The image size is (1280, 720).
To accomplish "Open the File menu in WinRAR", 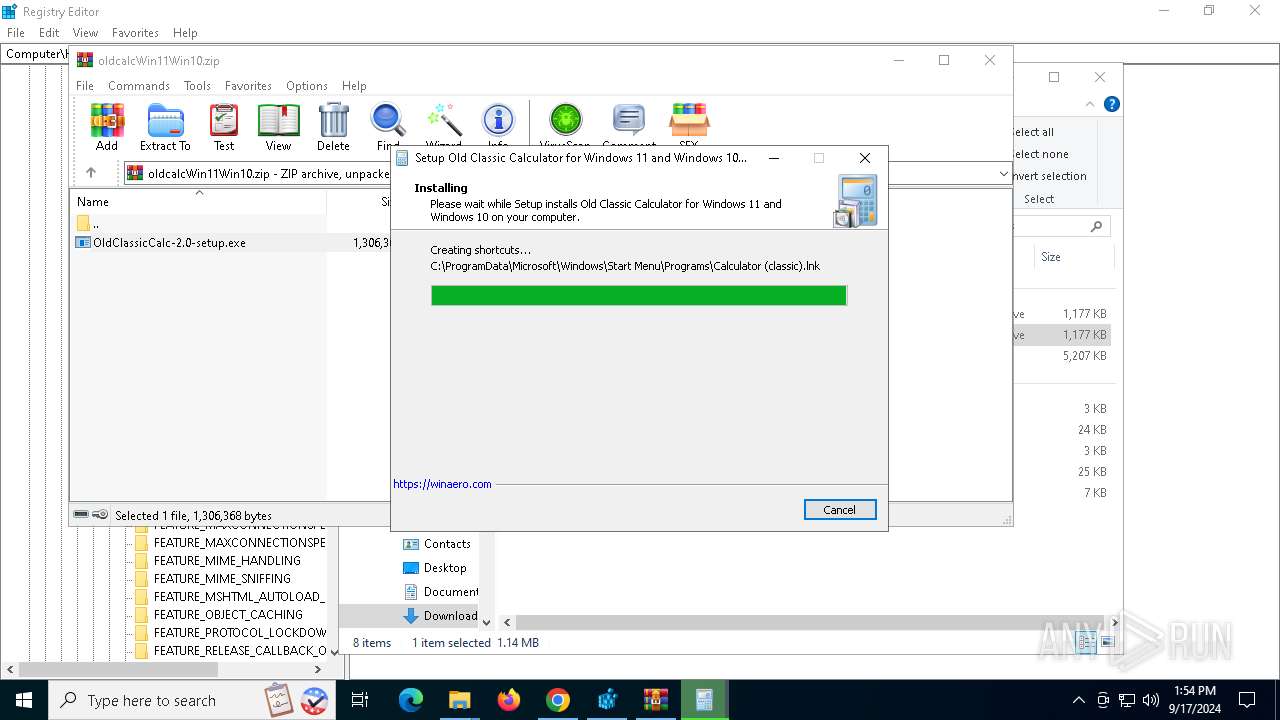I will [x=85, y=86].
